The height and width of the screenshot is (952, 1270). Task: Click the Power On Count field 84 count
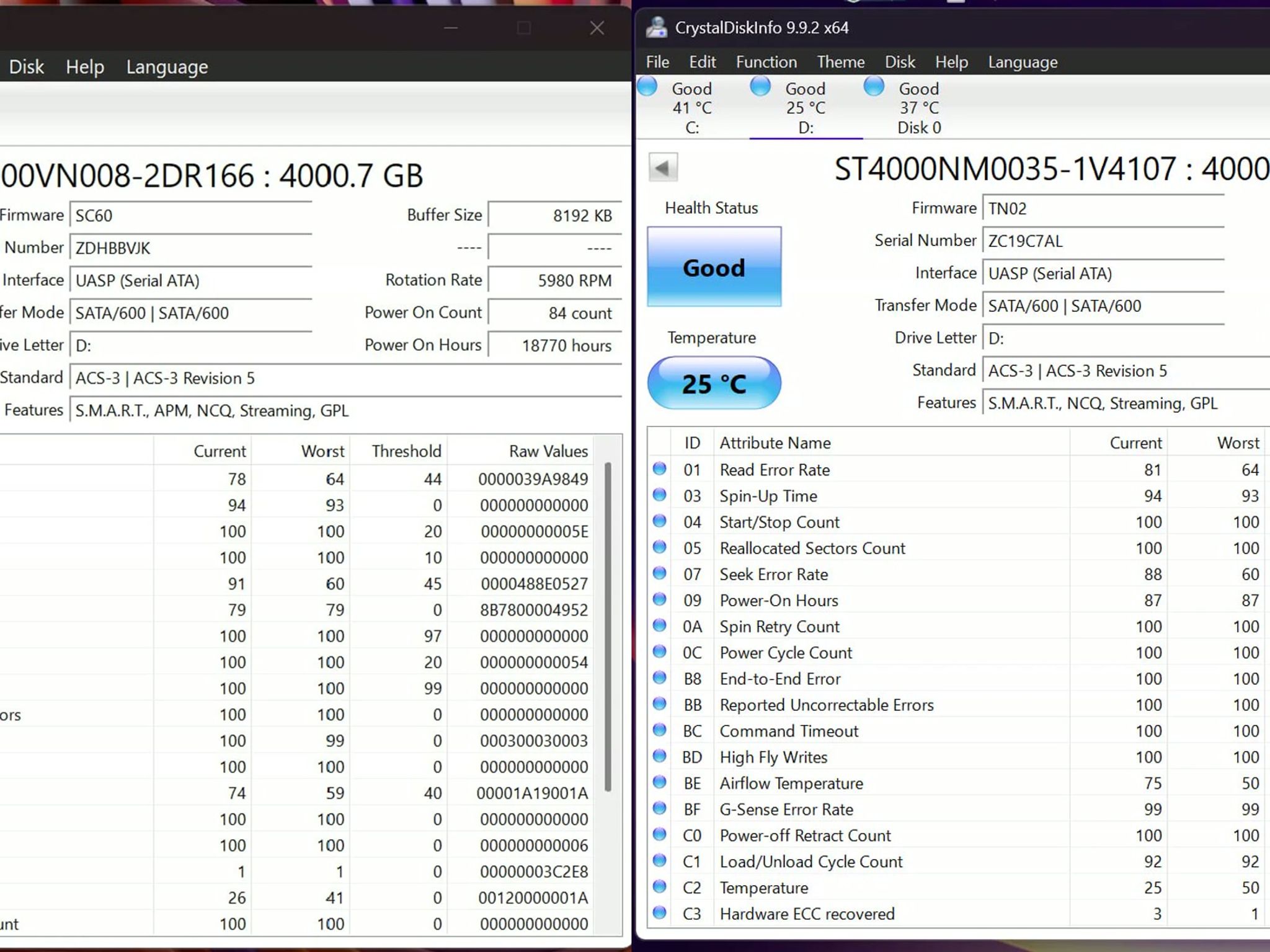tap(555, 313)
